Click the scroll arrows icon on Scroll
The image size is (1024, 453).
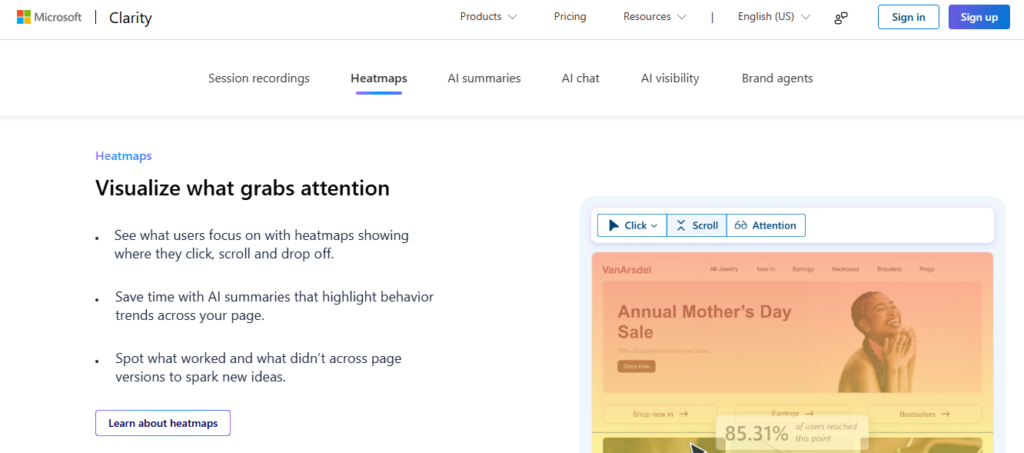pyautogui.click(x=681, y=225)
